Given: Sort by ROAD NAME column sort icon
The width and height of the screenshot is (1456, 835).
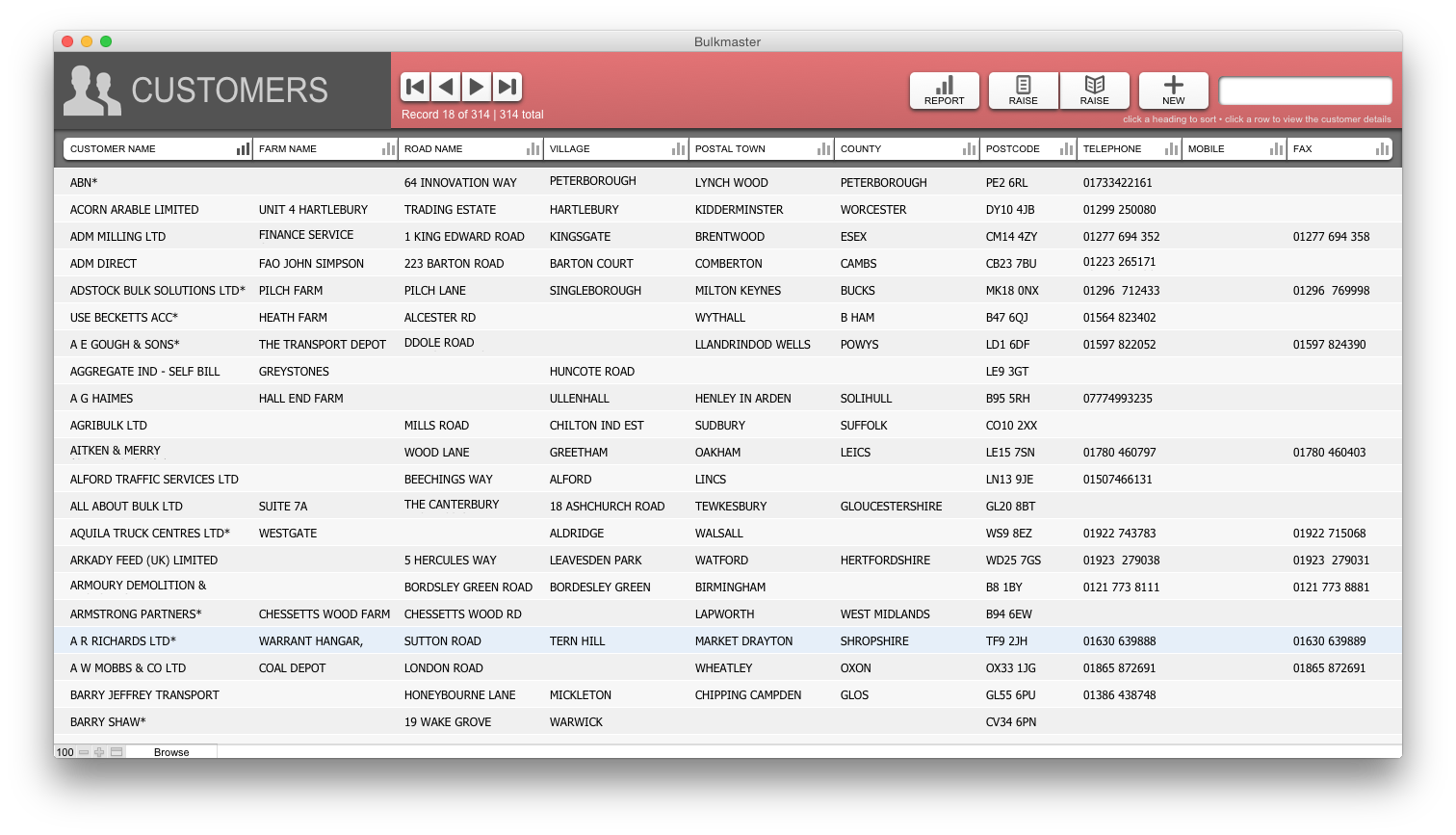Looking at the screenshot, I should coord(533,148).
